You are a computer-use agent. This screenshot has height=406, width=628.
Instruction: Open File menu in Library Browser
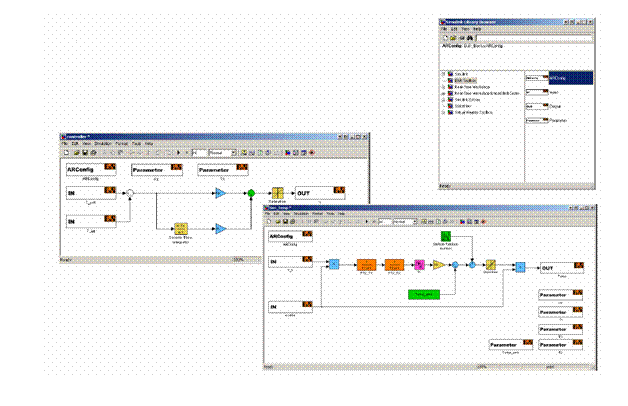[444, 29]
